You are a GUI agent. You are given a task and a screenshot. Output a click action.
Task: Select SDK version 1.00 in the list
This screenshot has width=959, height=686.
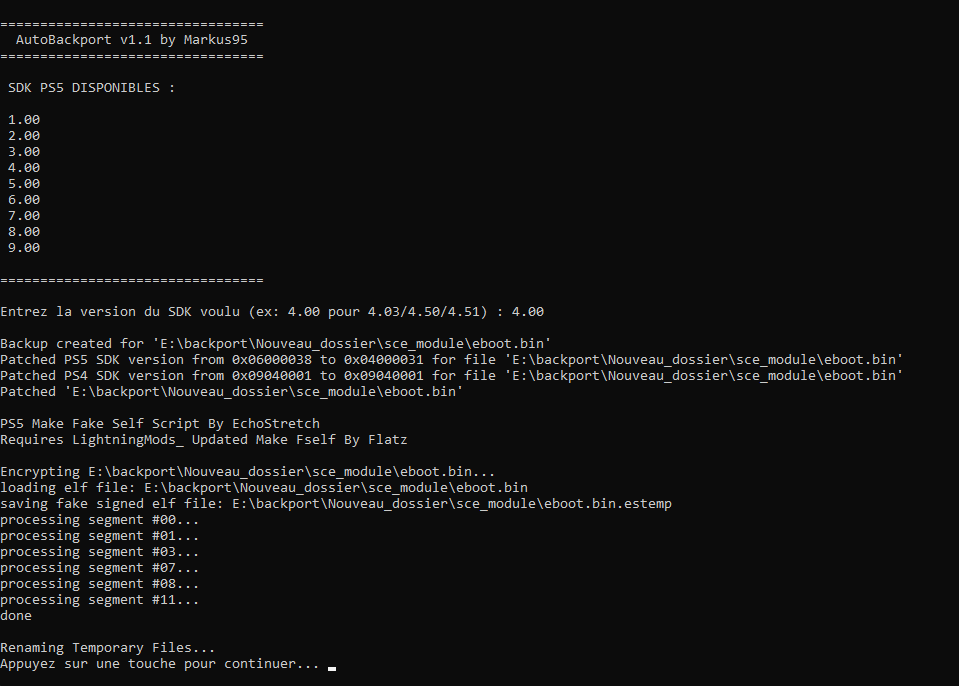coord(24,120)
